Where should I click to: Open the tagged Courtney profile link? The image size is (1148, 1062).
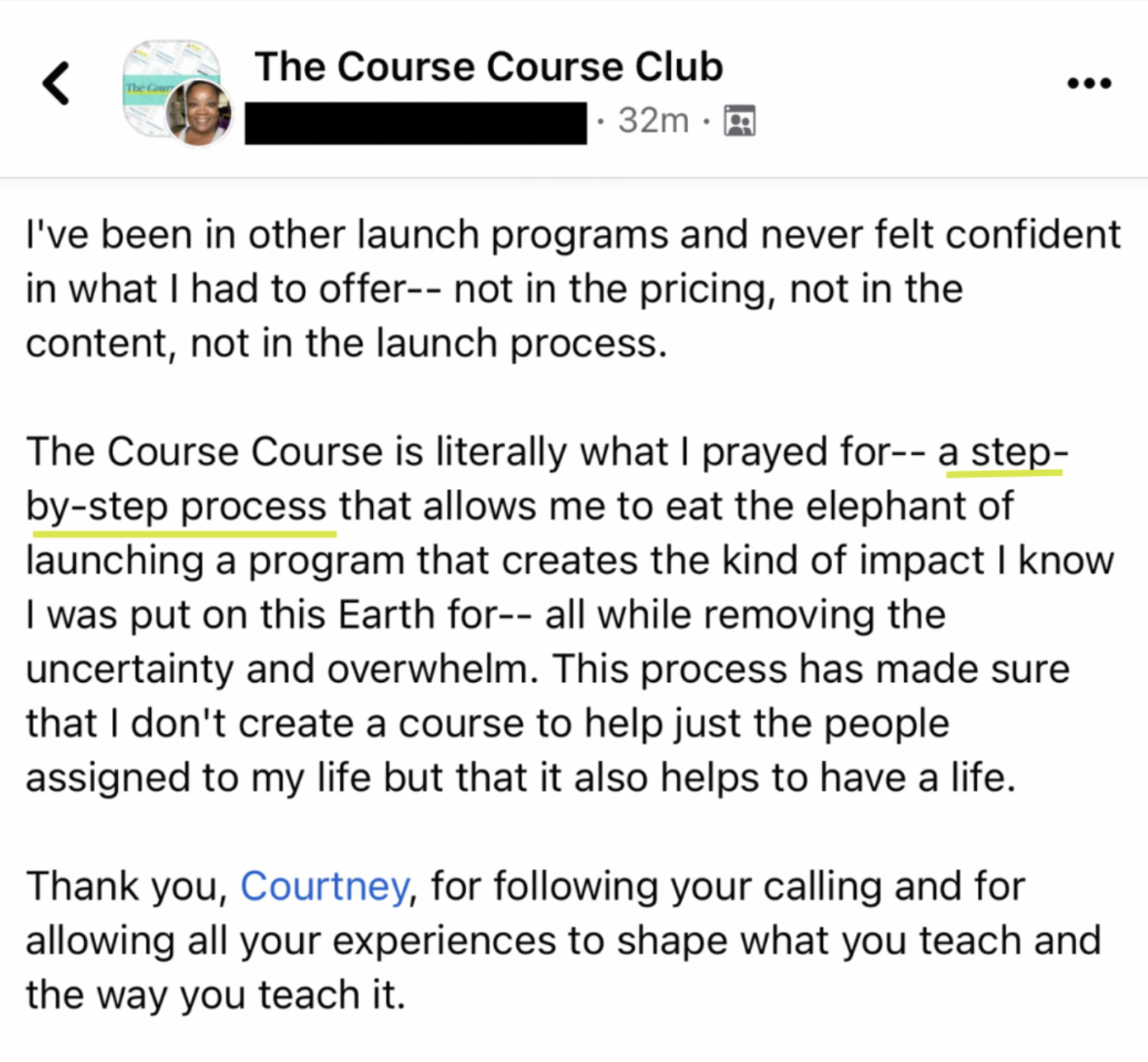[x=325, y=886]
